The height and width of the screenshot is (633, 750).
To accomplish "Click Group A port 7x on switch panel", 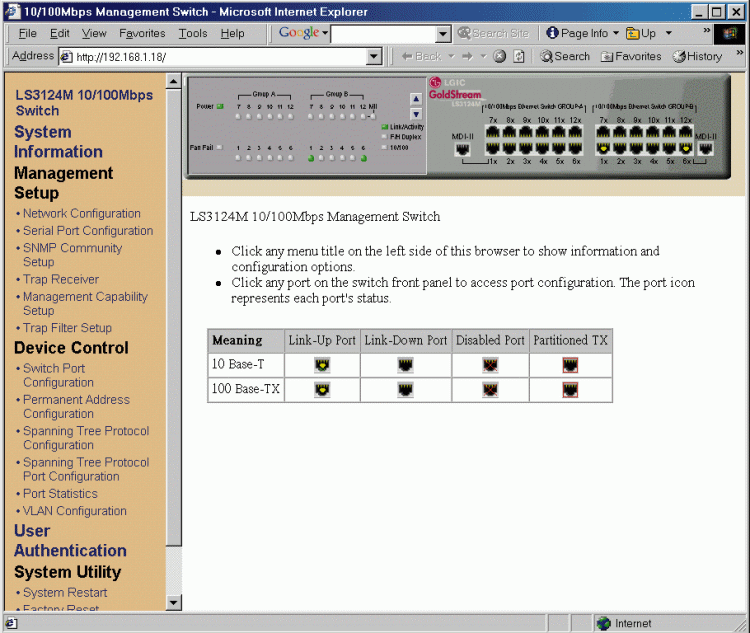I will [x=492, y=132].
